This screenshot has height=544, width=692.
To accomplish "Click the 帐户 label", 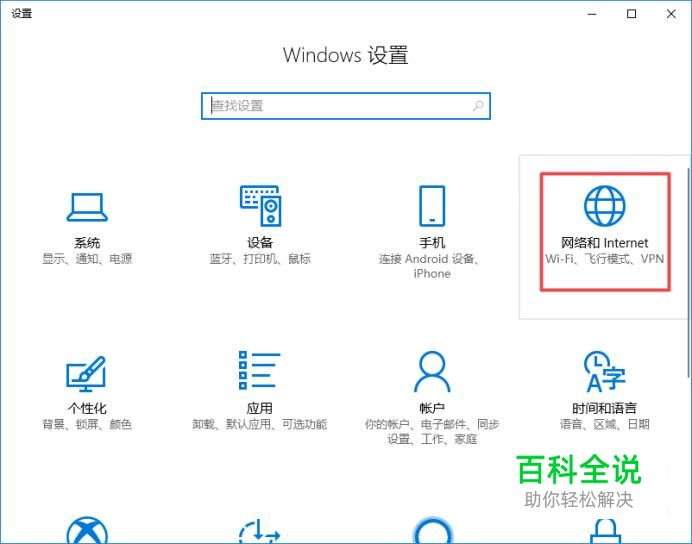I will pyautogui.click(x=432, y=408).
